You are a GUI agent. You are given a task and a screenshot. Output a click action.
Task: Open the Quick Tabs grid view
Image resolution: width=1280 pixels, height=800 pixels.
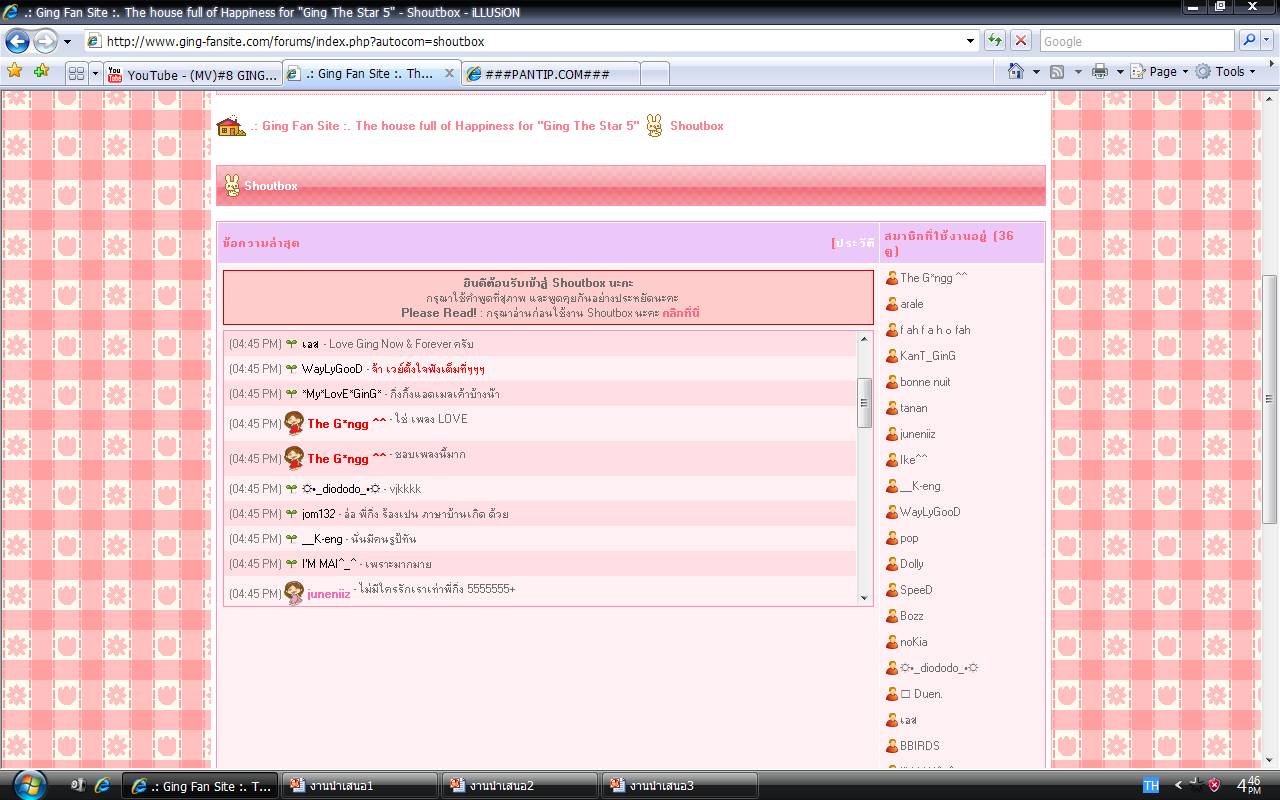coord(76,73)
